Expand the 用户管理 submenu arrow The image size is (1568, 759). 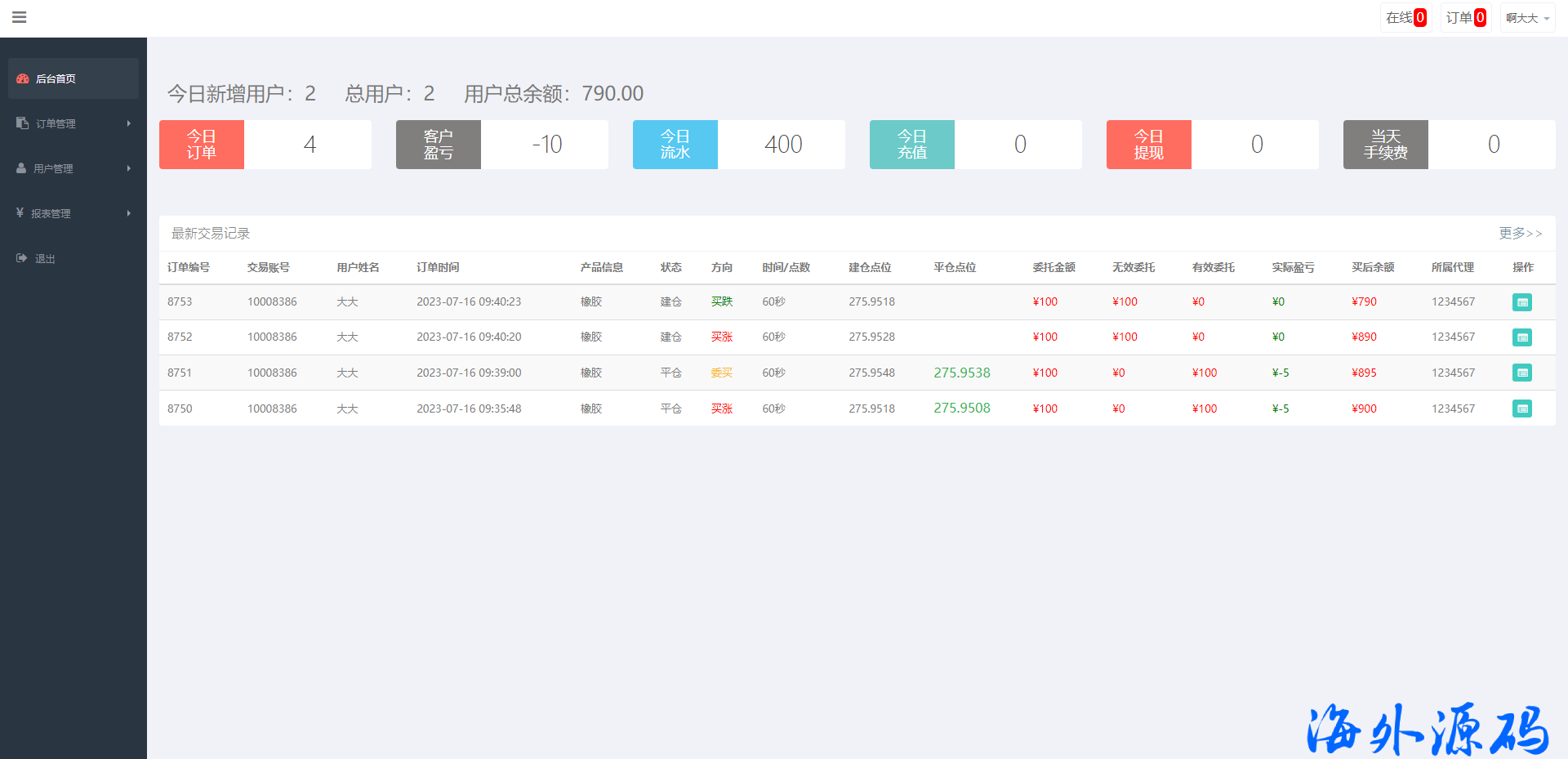pyautogui.click(x=128, y=168)
